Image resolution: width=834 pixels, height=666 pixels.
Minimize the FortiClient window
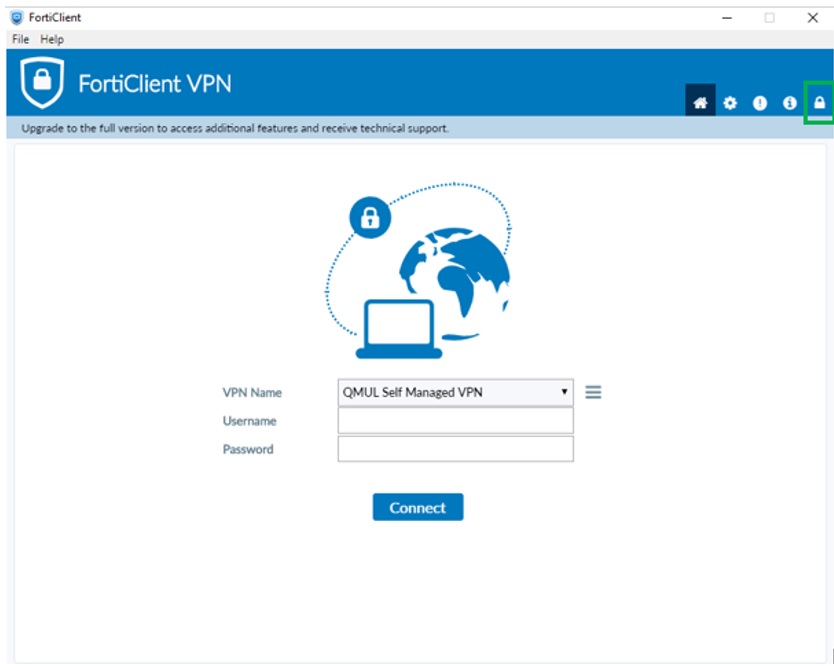pyautogui.click(x=727, y=18)
